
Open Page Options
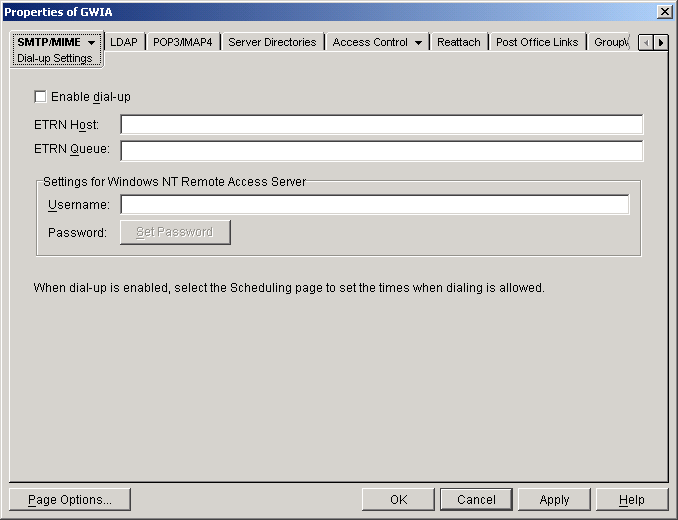(x=70, y=500)
